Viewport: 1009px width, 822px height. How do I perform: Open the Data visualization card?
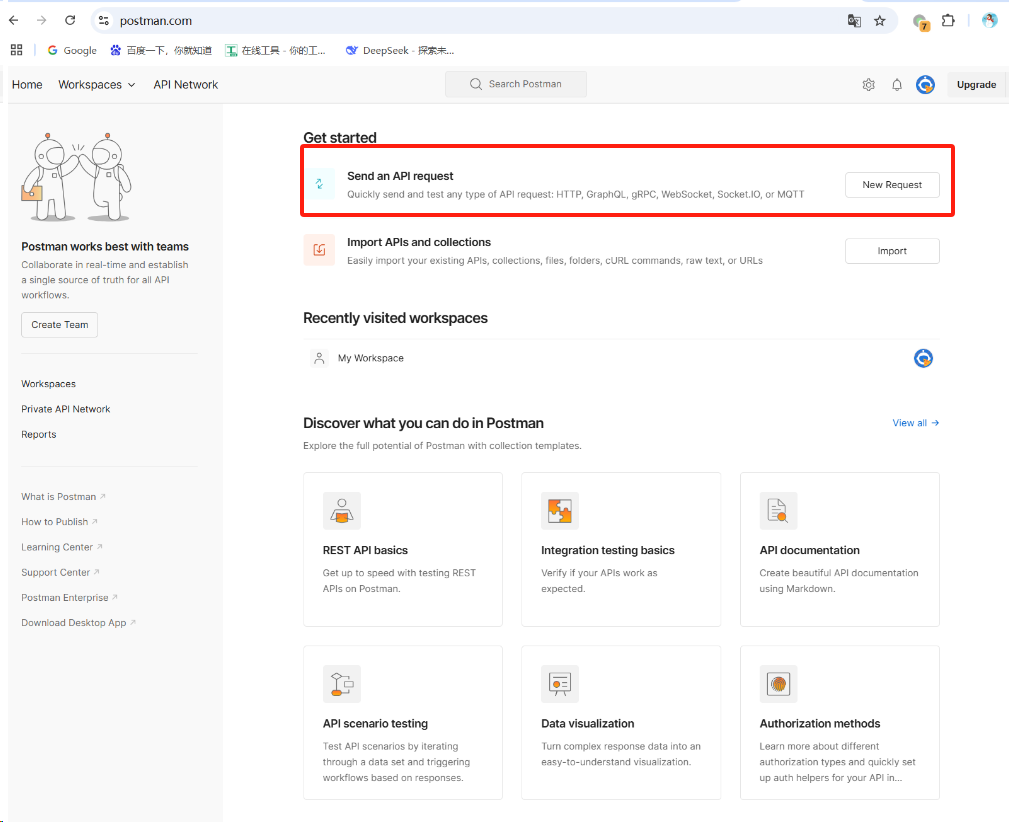[x=621, y=722]
